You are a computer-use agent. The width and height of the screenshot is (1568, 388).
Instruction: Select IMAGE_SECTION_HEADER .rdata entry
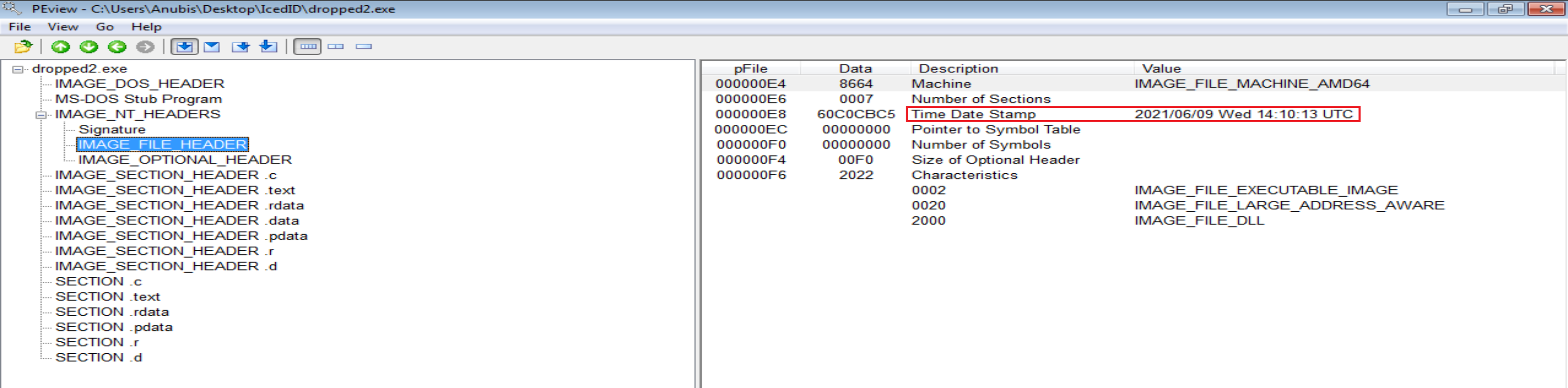179,205
